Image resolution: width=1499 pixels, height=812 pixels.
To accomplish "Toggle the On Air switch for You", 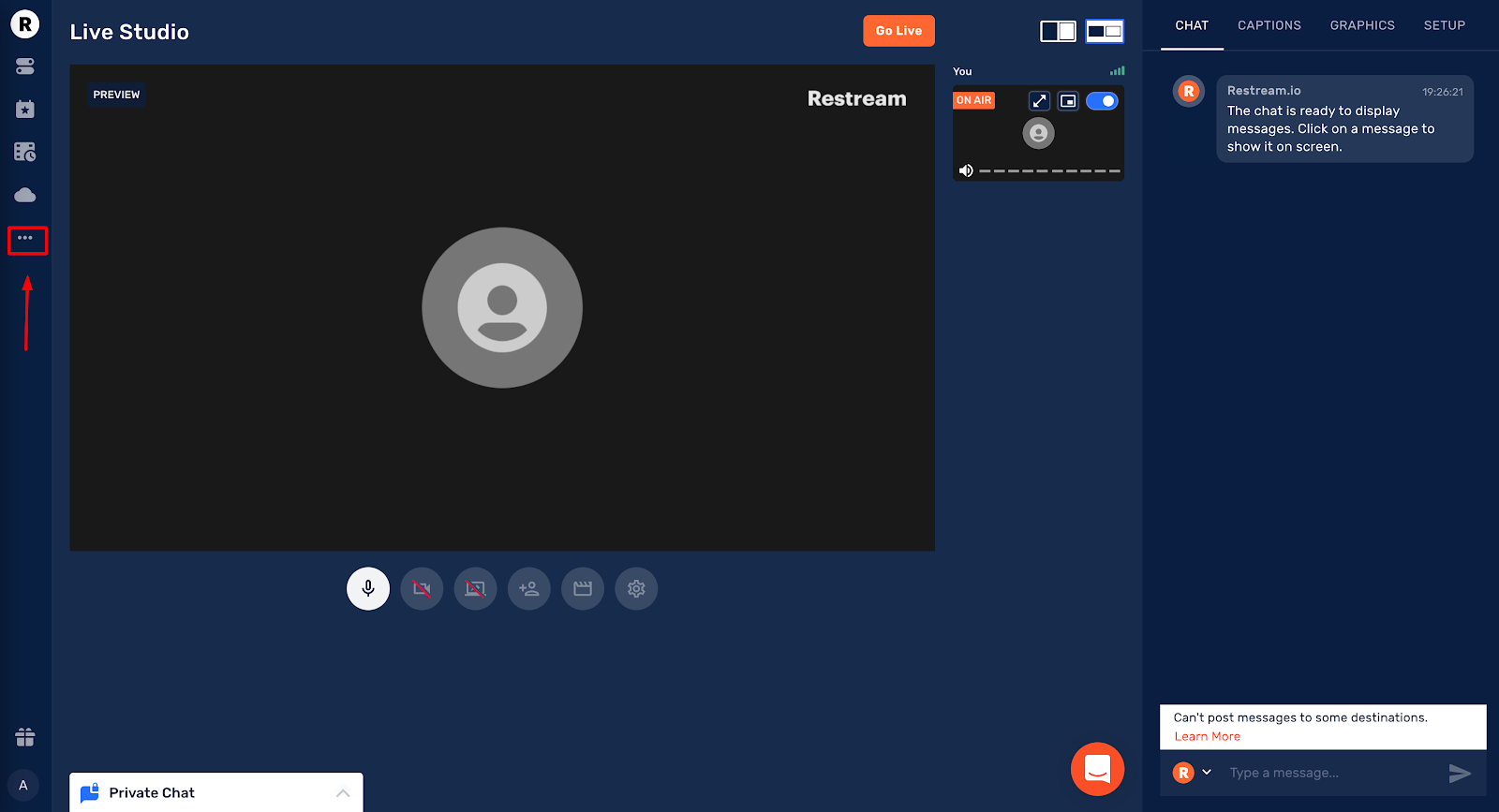I will click(1102, 101).
